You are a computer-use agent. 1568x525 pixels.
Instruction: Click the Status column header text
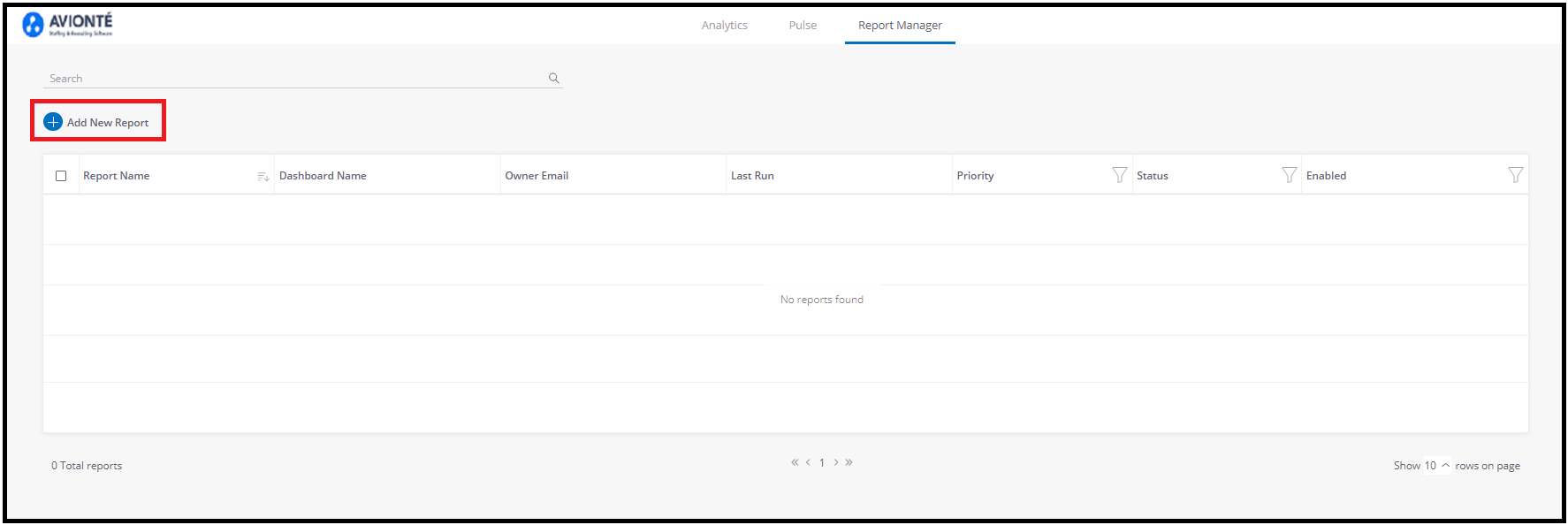point(1153,176)
